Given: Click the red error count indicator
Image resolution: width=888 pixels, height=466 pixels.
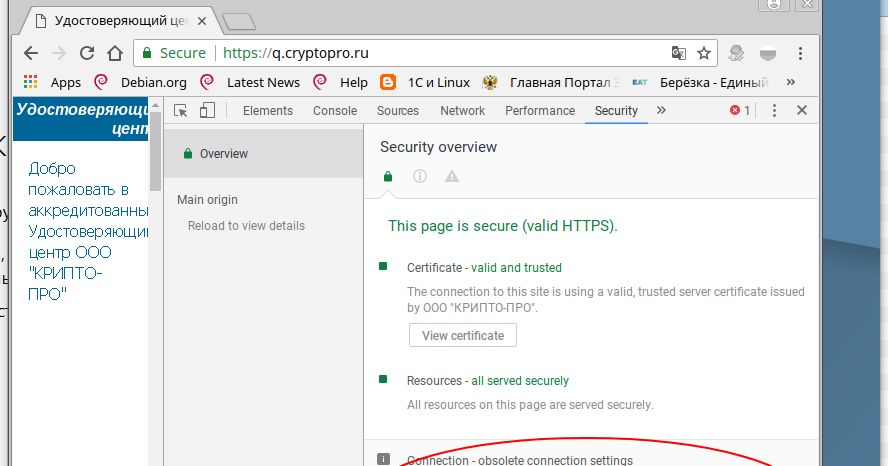Looking at the screenshot, I should point(740,111).
